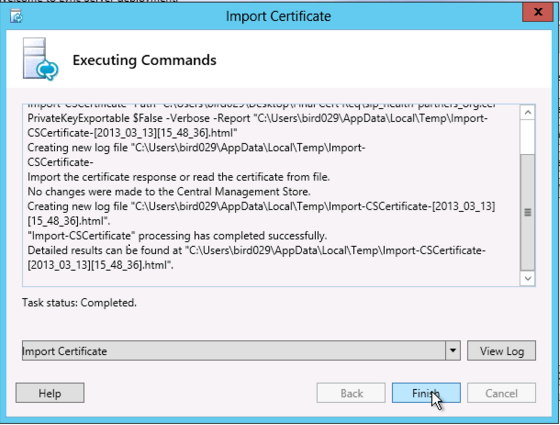Click the Task status: Completed label
Screen dimensions: 560x425
[79, 302]
